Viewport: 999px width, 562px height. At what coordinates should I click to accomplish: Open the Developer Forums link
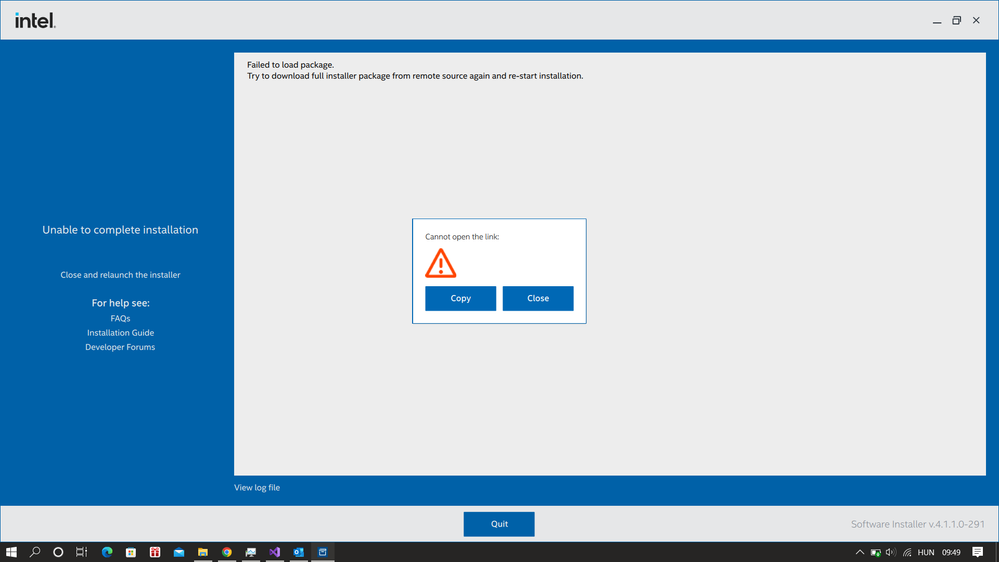(x=120, y=347)
